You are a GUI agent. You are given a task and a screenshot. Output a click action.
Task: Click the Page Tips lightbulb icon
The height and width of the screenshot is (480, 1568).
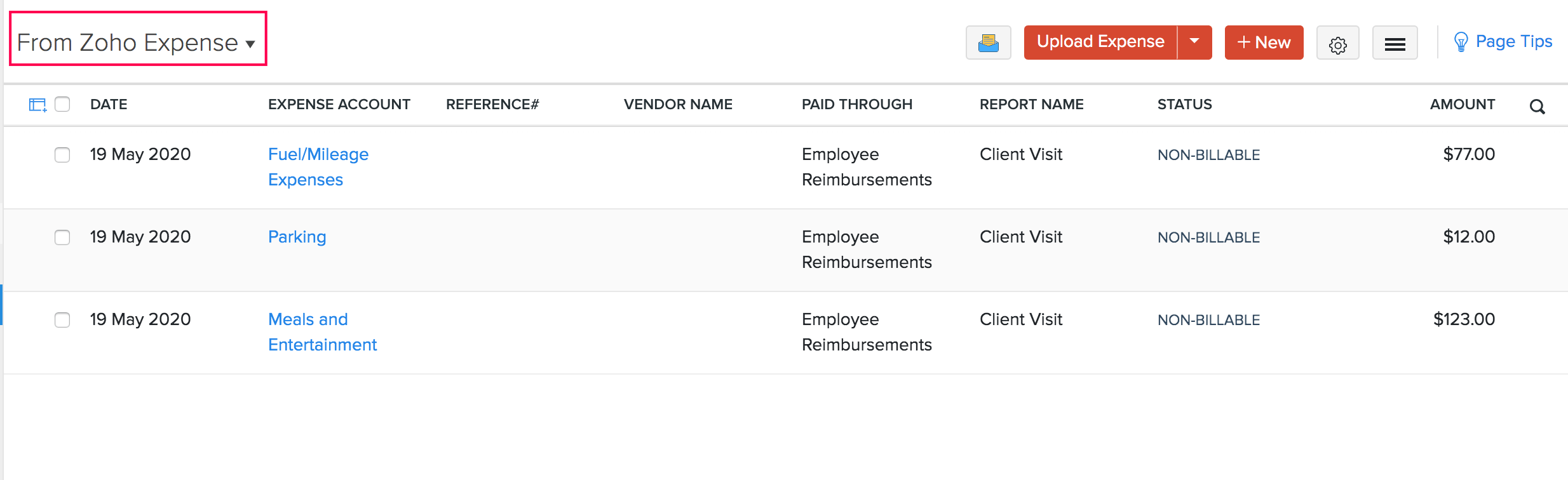point(1461,42)
